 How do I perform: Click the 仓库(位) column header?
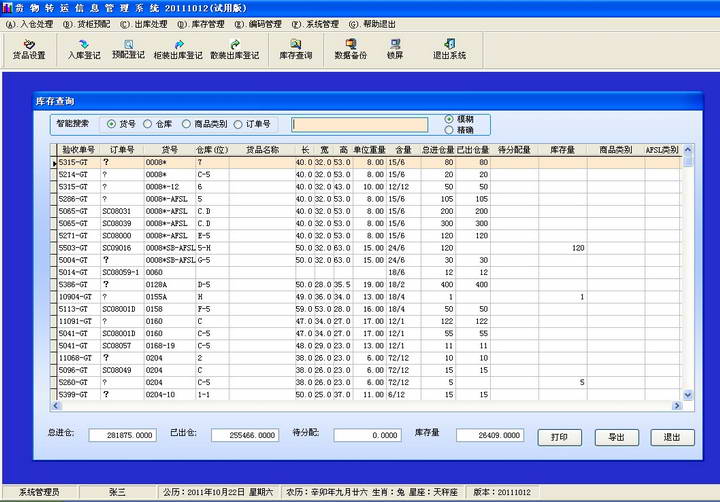pyautogui.click(x=213, y=150)
